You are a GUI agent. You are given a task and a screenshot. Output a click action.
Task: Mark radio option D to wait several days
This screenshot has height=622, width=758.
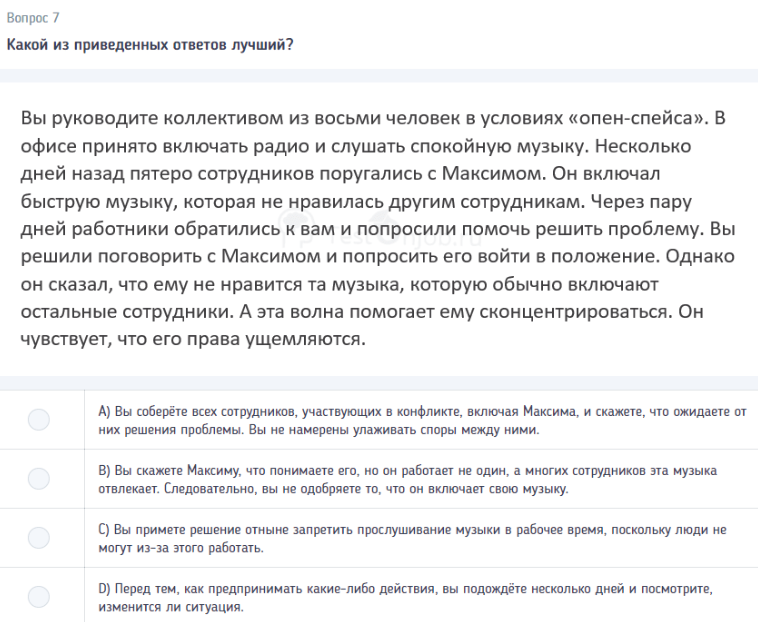[39, 597]
